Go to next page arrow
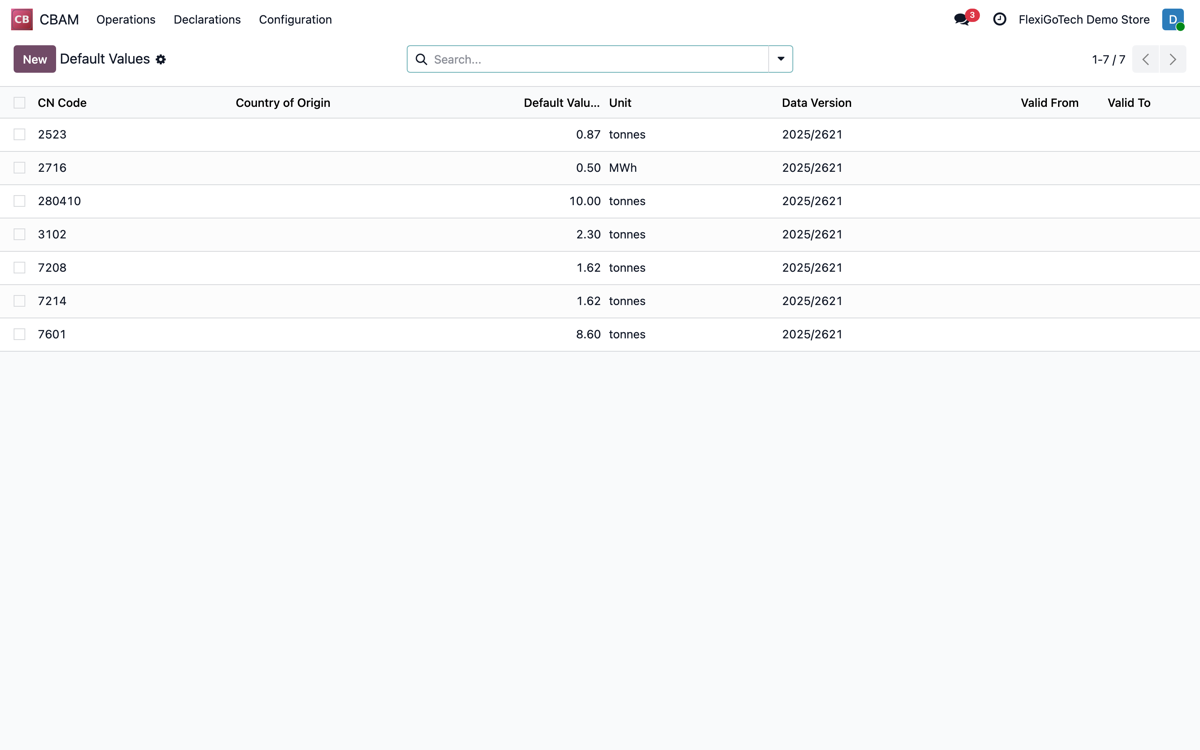 coord(1173,59)
